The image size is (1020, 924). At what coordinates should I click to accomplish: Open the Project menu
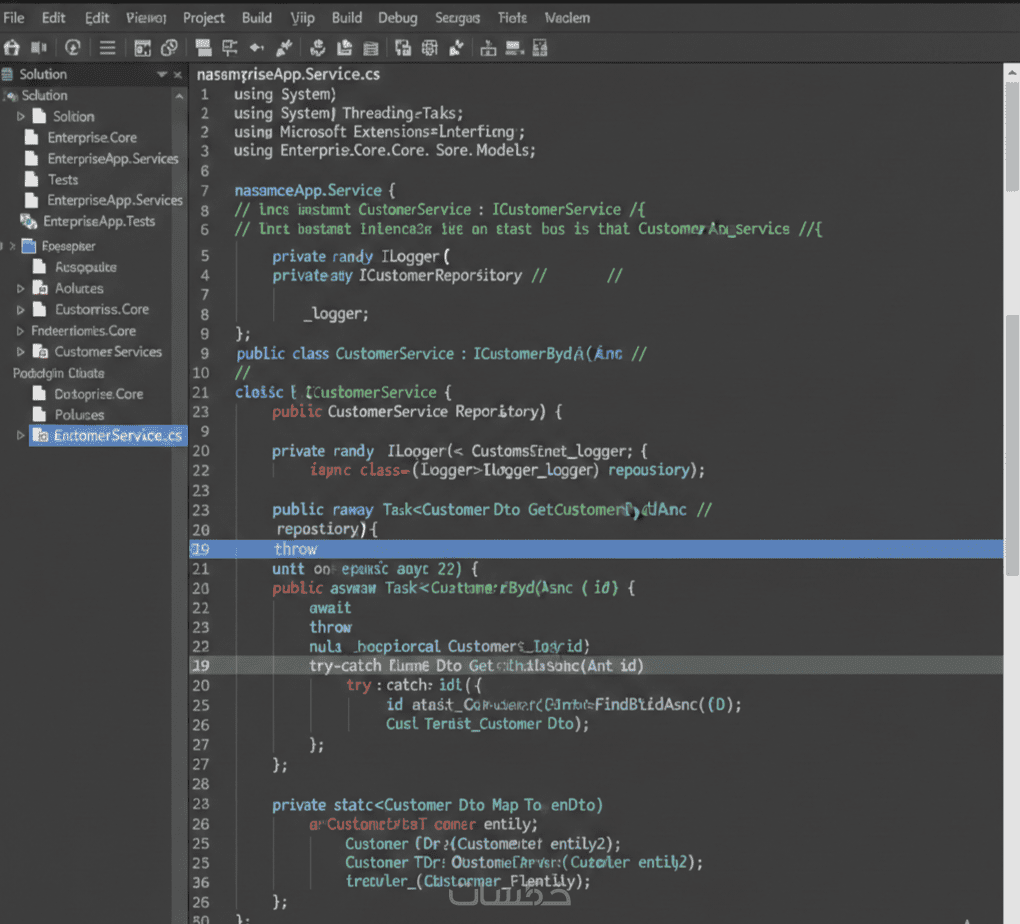(204, 18)
